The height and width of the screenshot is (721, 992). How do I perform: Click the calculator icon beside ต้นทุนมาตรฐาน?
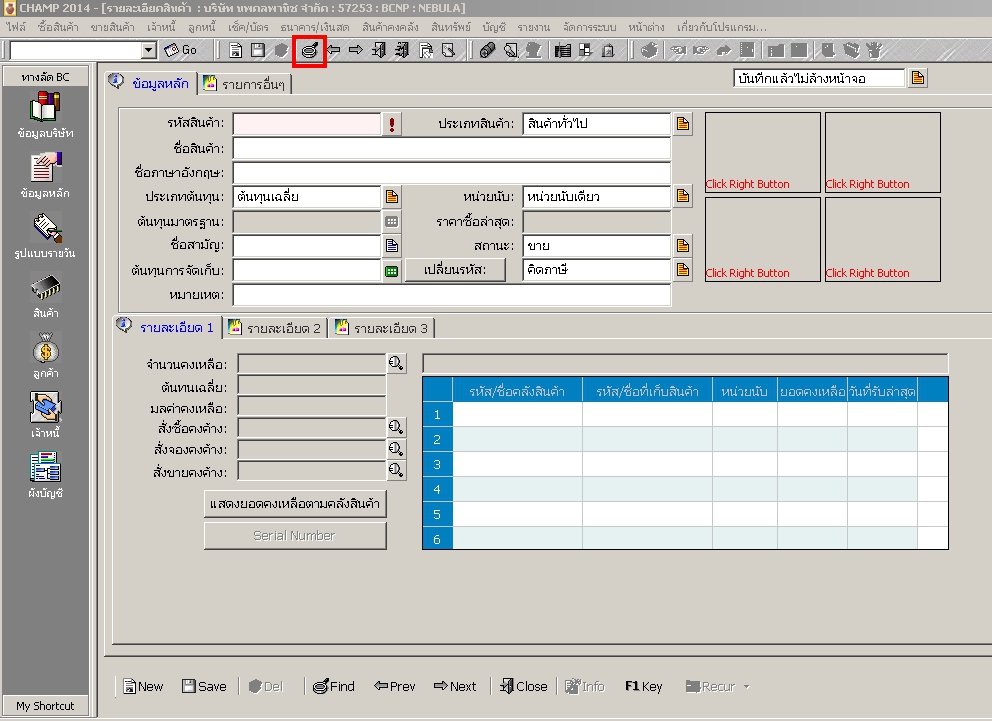click(x=392, y=222)
